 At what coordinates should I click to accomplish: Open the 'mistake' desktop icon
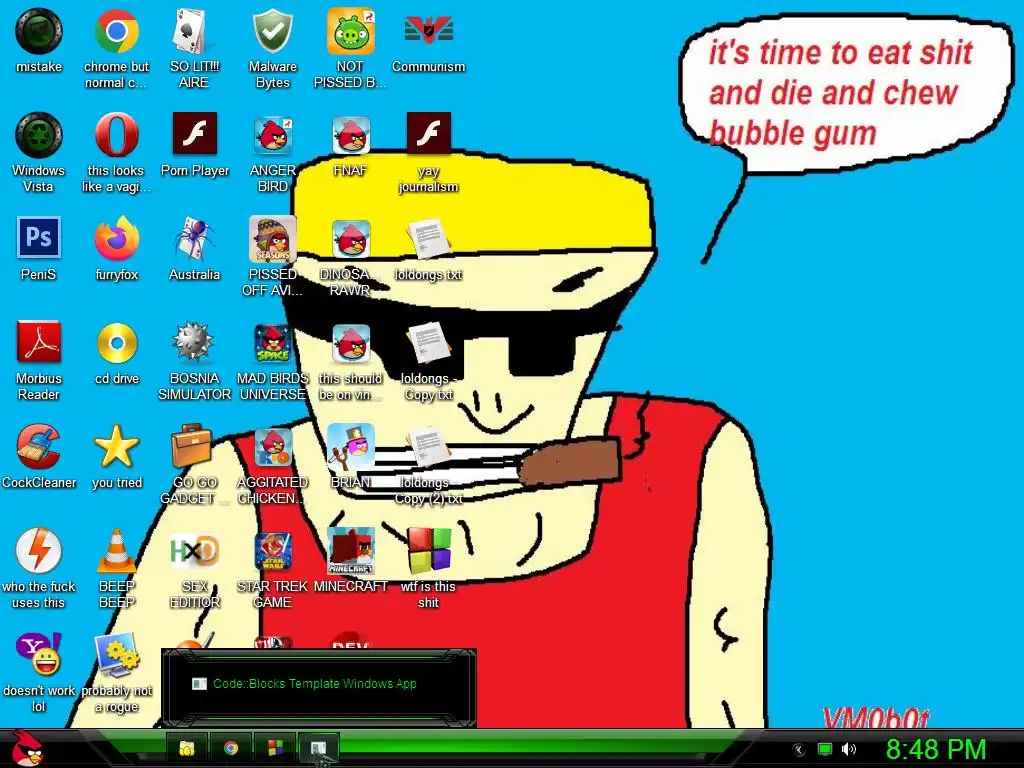click(x=39, y=31)
